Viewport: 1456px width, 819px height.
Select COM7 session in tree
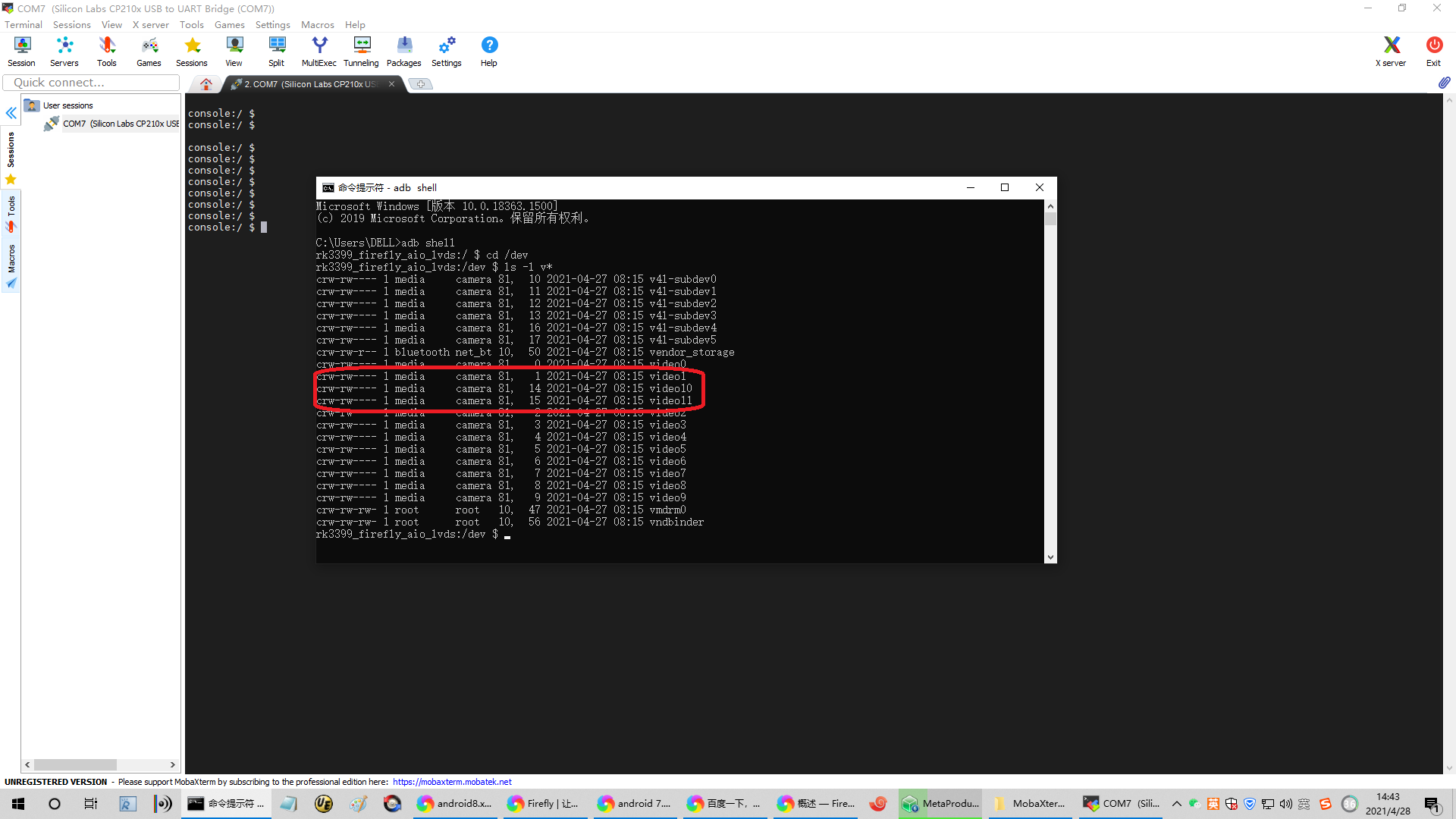(120, 124)
